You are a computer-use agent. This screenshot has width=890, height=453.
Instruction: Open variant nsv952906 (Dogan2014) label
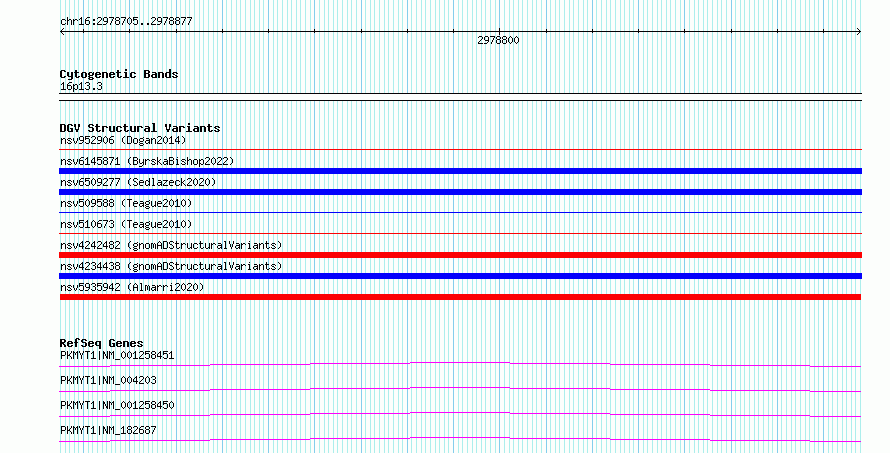(x=123, y=140)
